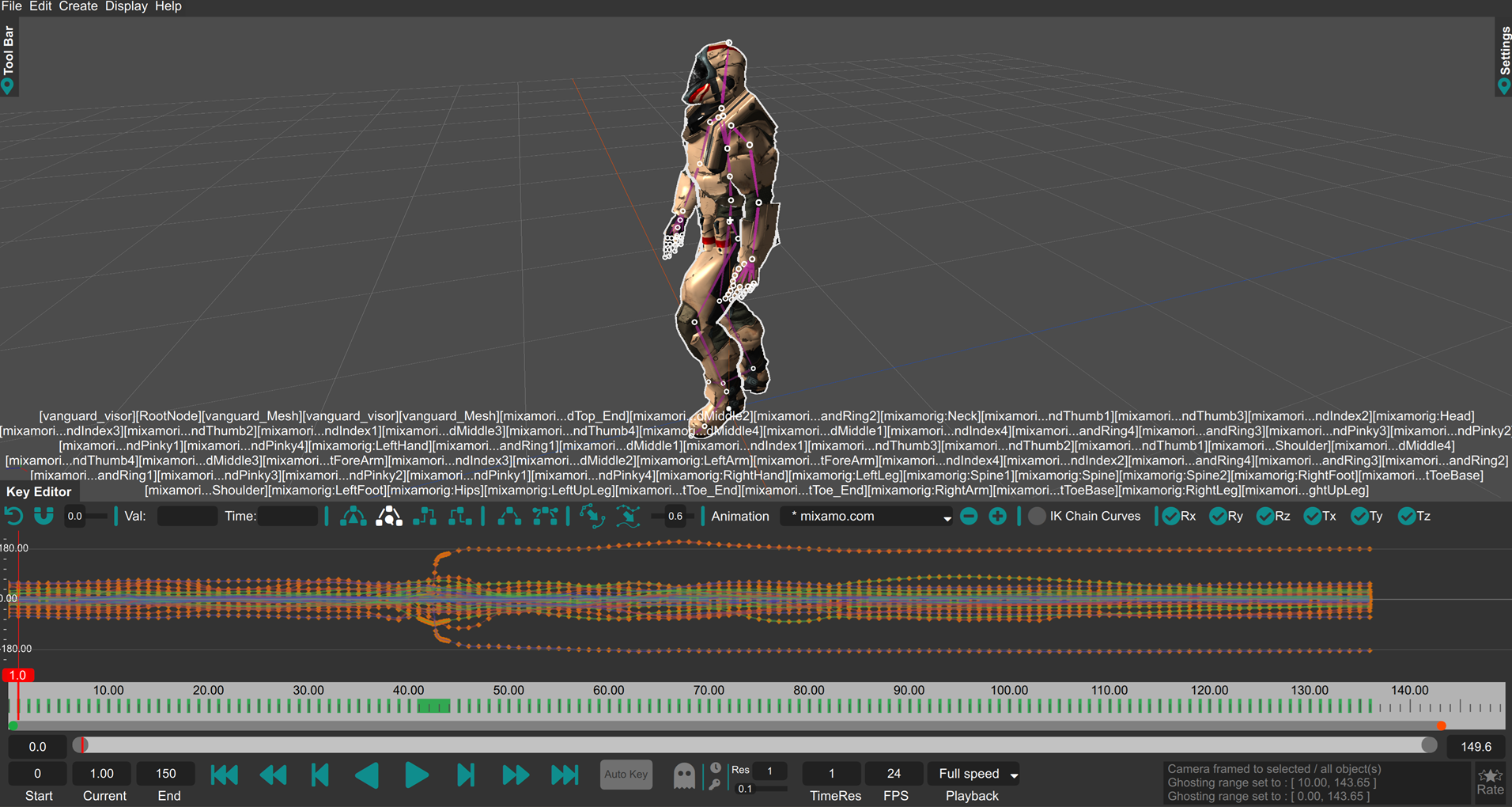Toggle the ghosting ghost icon
1512x807 pixels.
[684, 775]
